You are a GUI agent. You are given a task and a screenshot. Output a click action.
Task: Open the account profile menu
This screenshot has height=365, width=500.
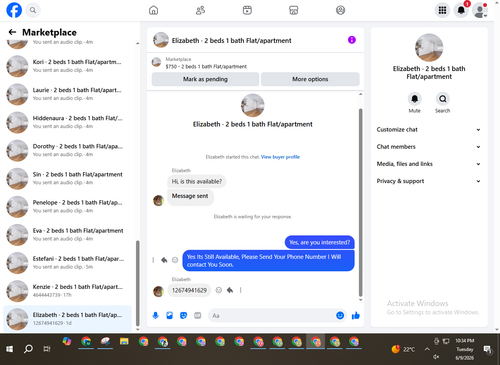(480, 10)
